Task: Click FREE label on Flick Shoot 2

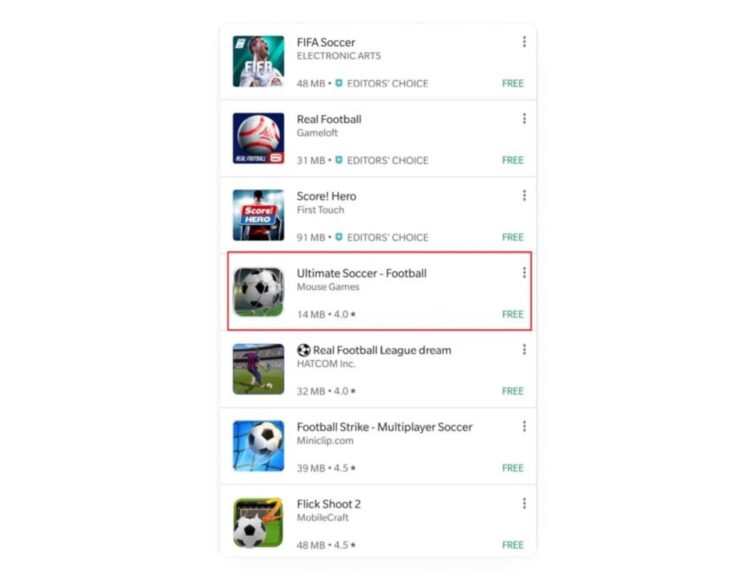Action: pos(513,545)
